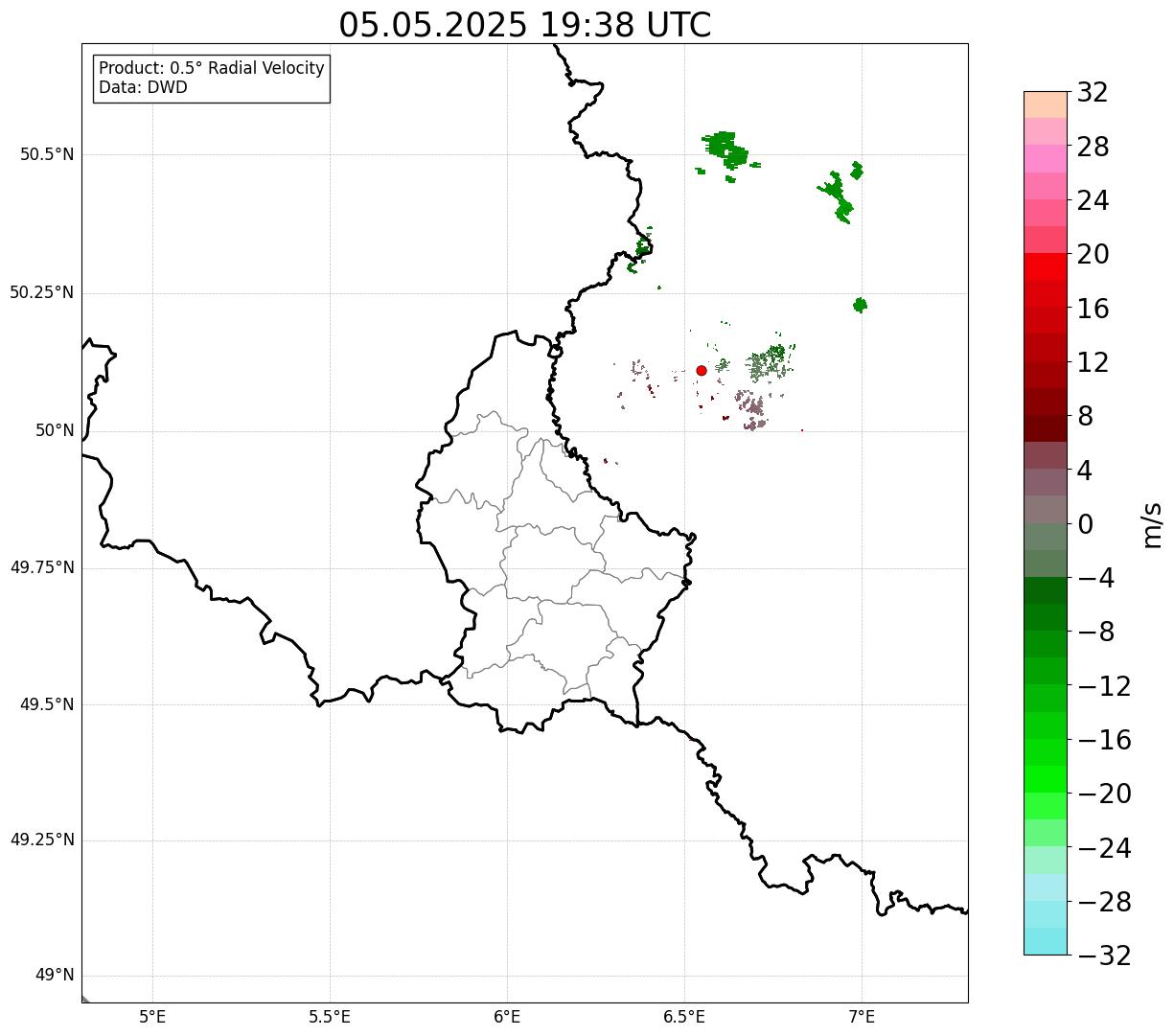This screenshot has height=1036, width=1174.
Task: Click the bright red colorbar segment below 20
Action: pos(1046,266)
